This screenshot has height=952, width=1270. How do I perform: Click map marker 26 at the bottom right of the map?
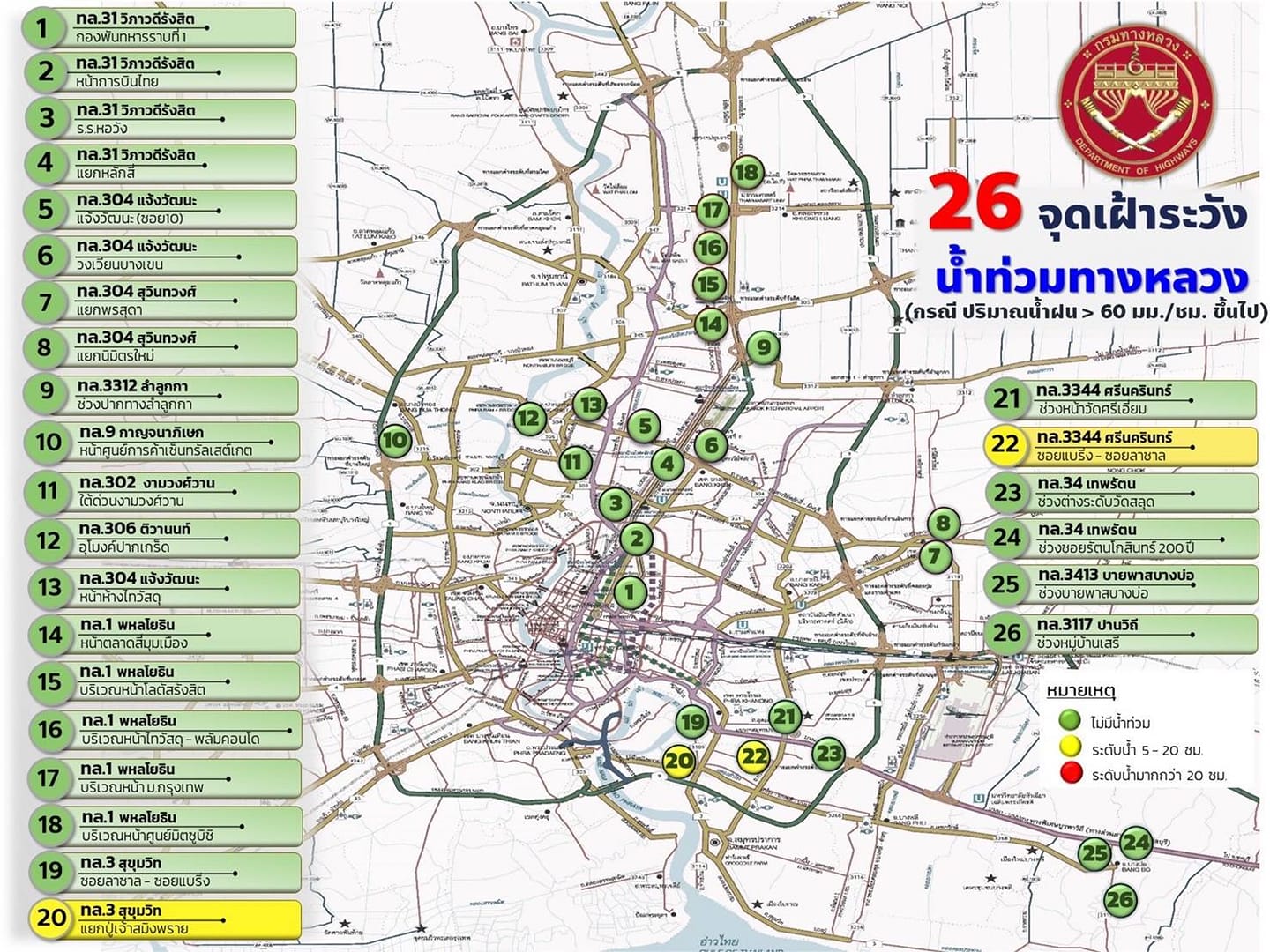1120,900
